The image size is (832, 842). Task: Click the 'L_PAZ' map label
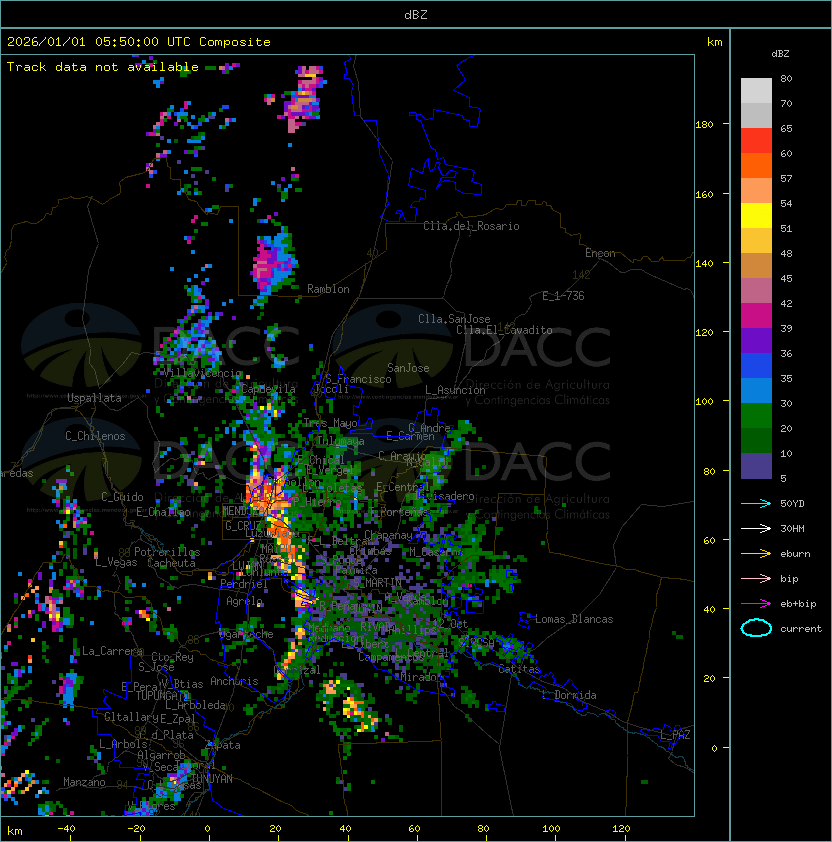coord(675,735)
